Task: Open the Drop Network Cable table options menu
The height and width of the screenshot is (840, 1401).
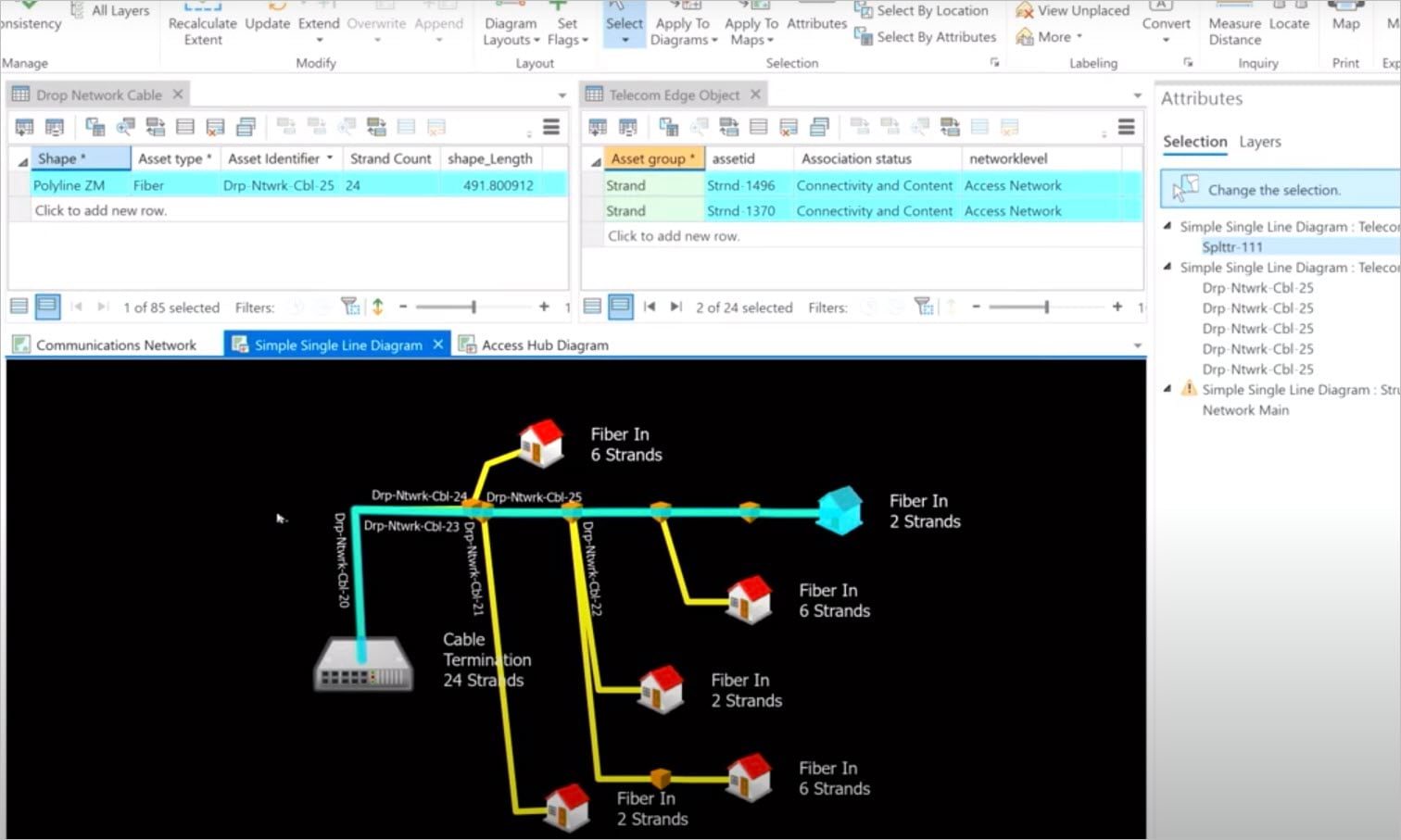Action: 551,127
